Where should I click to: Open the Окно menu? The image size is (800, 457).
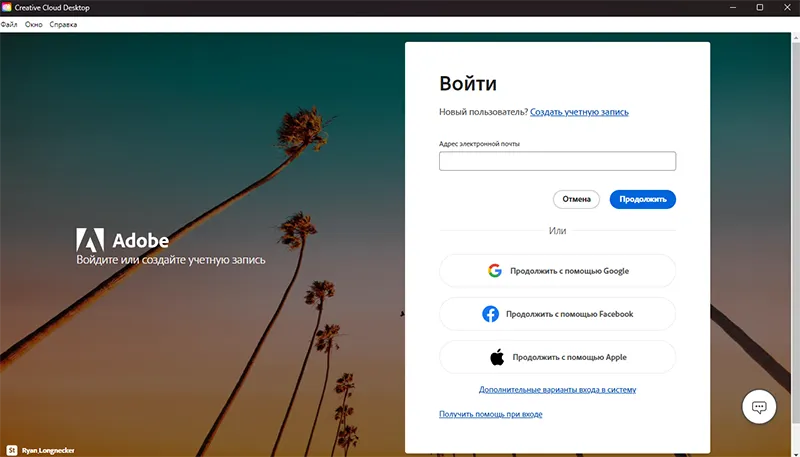pos(33,23)
